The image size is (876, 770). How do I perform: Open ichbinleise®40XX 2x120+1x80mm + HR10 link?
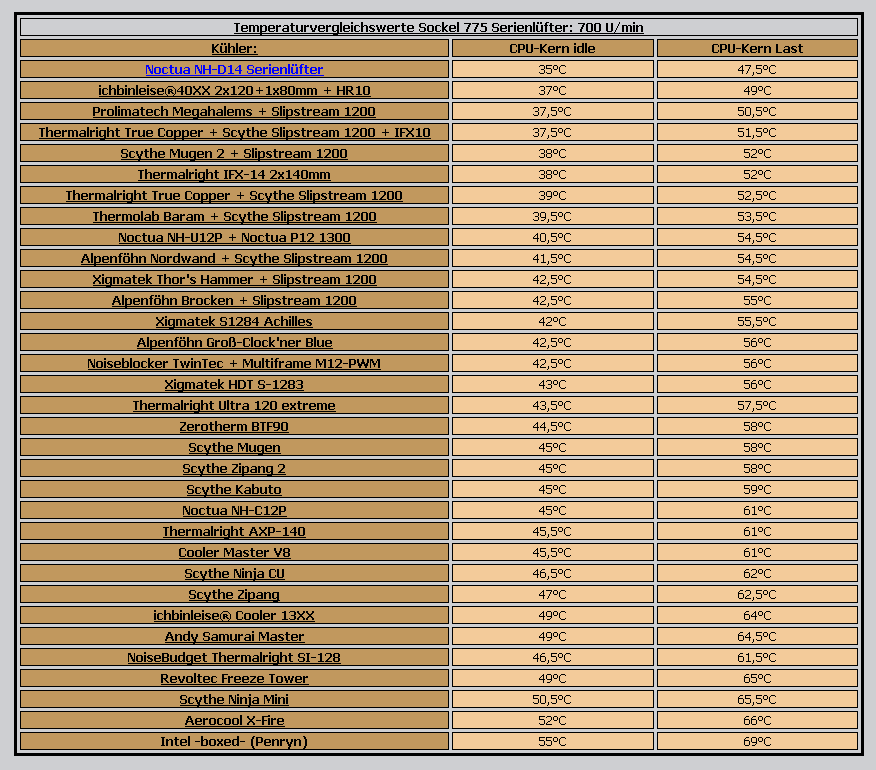(234, 91)
